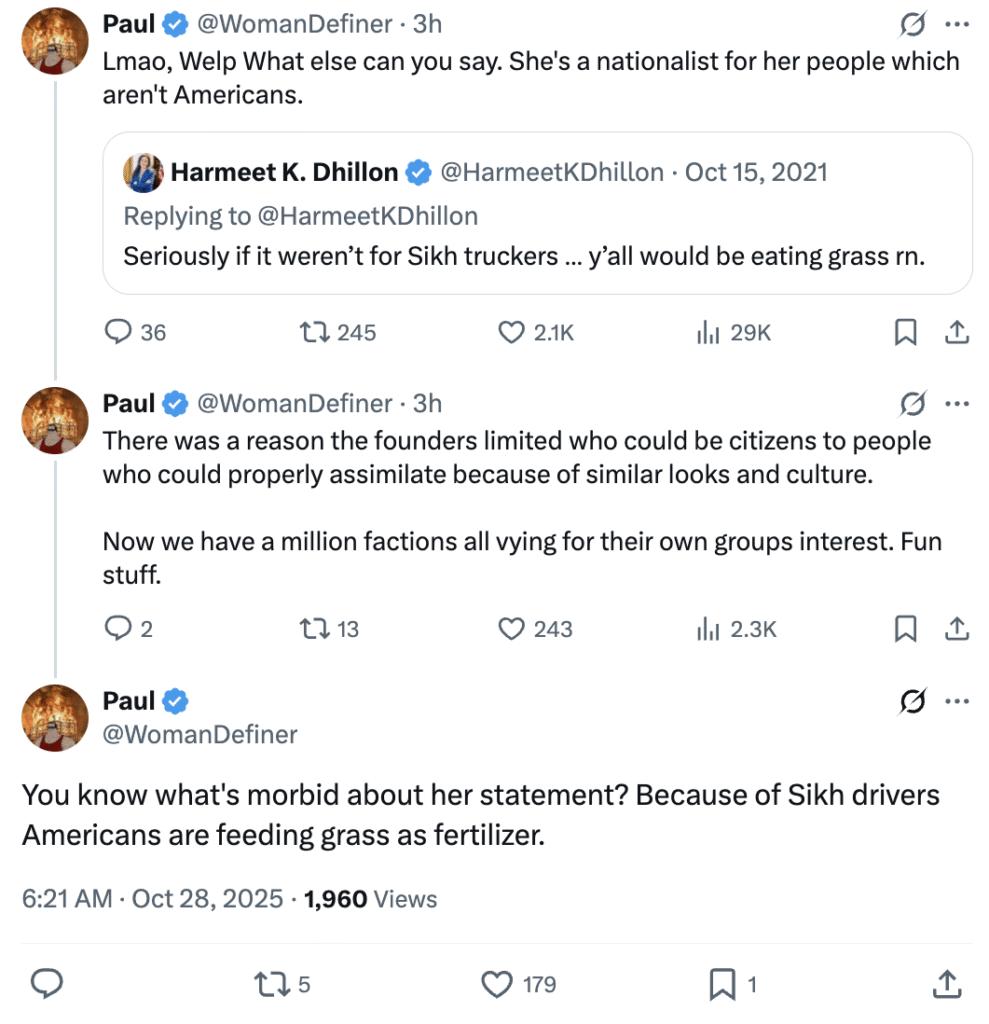Screen dimensions: 989x1024
Task: Like the first tweet with 2.1K likes
Action: point(512,332)
